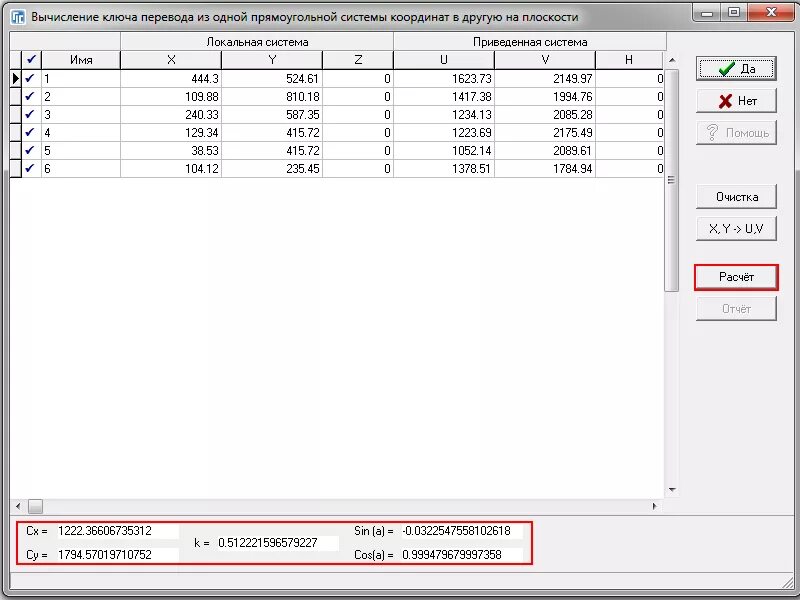
Task: Click into the Sin (a) value field
Action: point(462,531)
